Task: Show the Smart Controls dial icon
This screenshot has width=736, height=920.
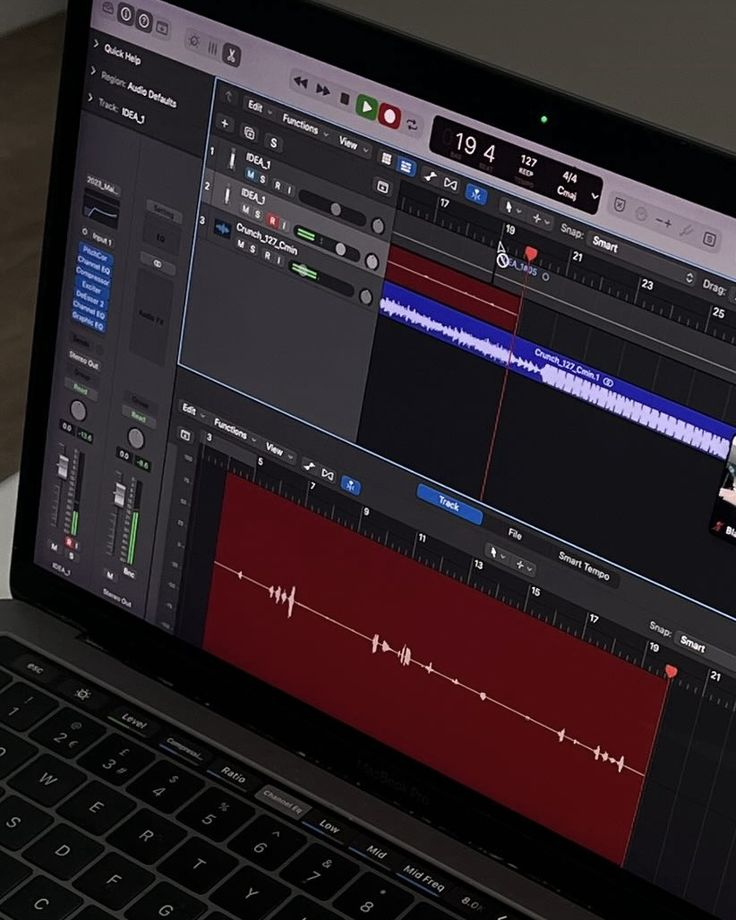Action: tap(193, 40)
